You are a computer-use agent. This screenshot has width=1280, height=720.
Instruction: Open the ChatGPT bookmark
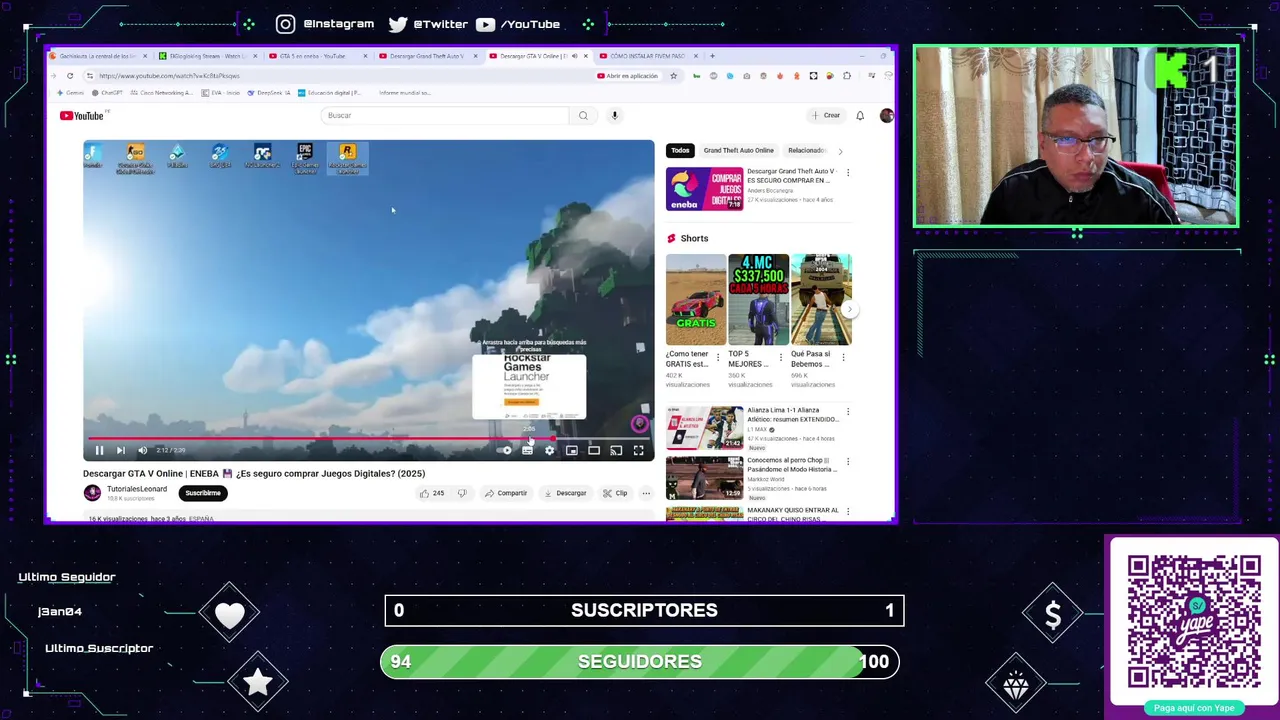tap(107, 93)
